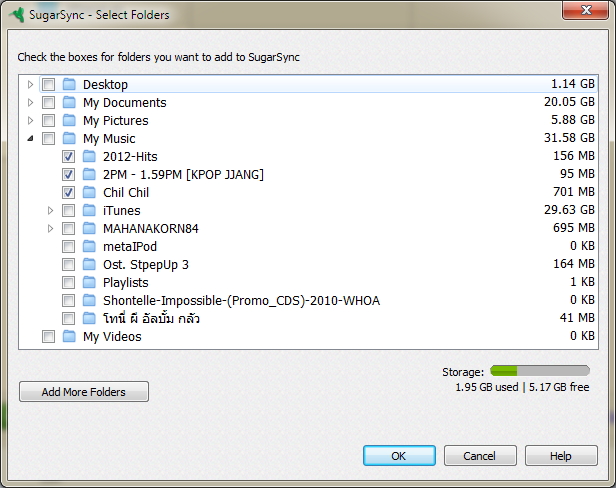616x488 pixels.
Task: Click the My Pictures folder icon
Action: point(69,121)
